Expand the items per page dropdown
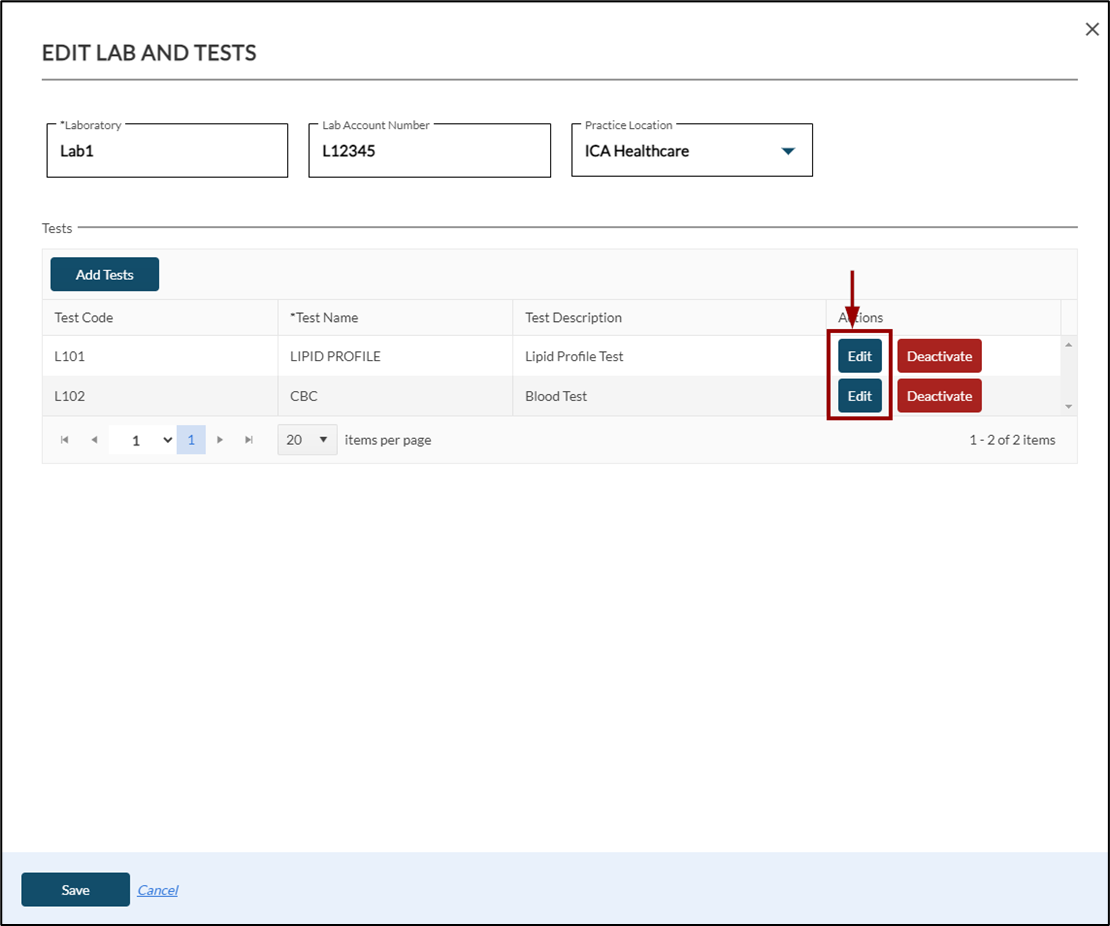This screenshot has height=926, width=1110. pyautogui.click(x=308, y=440)
